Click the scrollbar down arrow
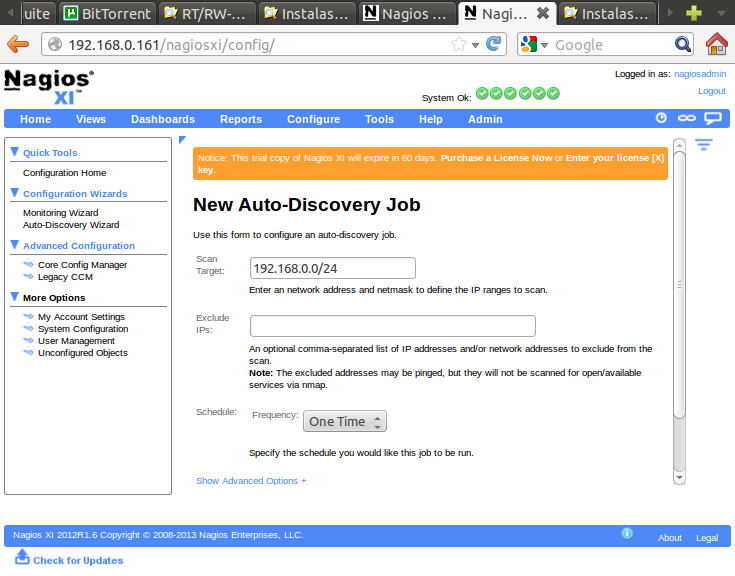The width and height of the screenshot is (735, 576). [x=679, y=478]
